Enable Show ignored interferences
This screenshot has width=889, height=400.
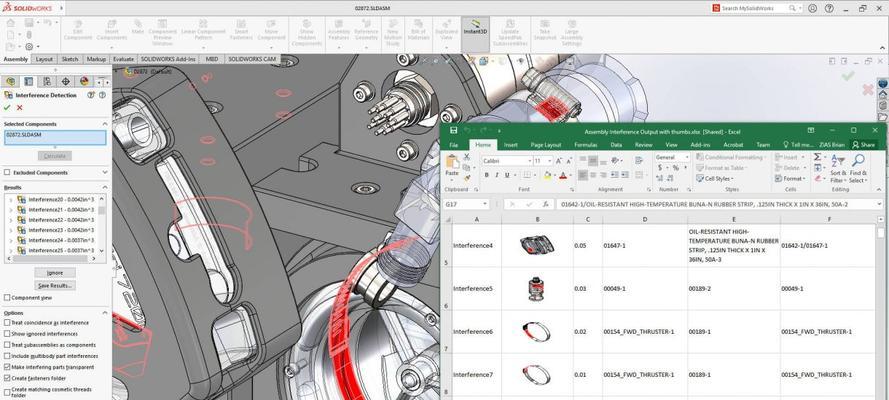click(x=7, y=334)
